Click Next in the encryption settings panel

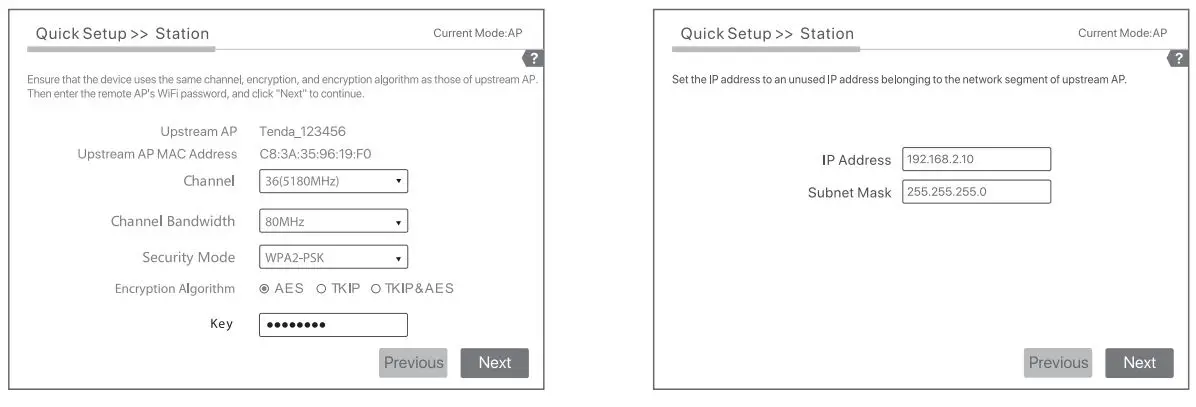(494, 363)
